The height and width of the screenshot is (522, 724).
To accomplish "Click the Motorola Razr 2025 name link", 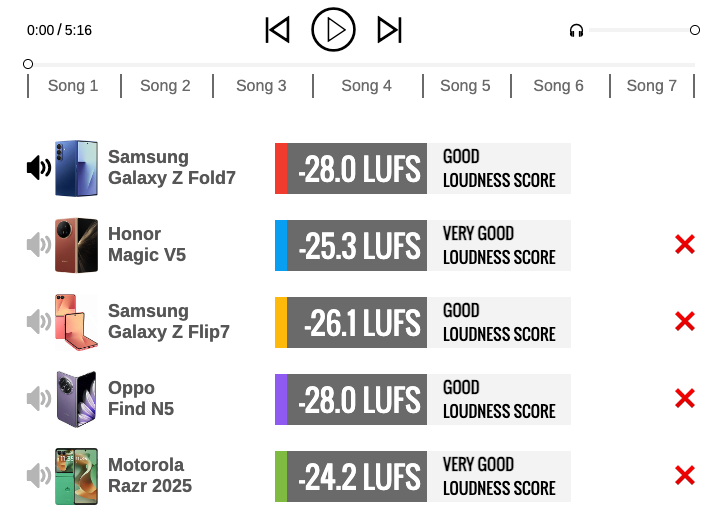I will [149, 476].
